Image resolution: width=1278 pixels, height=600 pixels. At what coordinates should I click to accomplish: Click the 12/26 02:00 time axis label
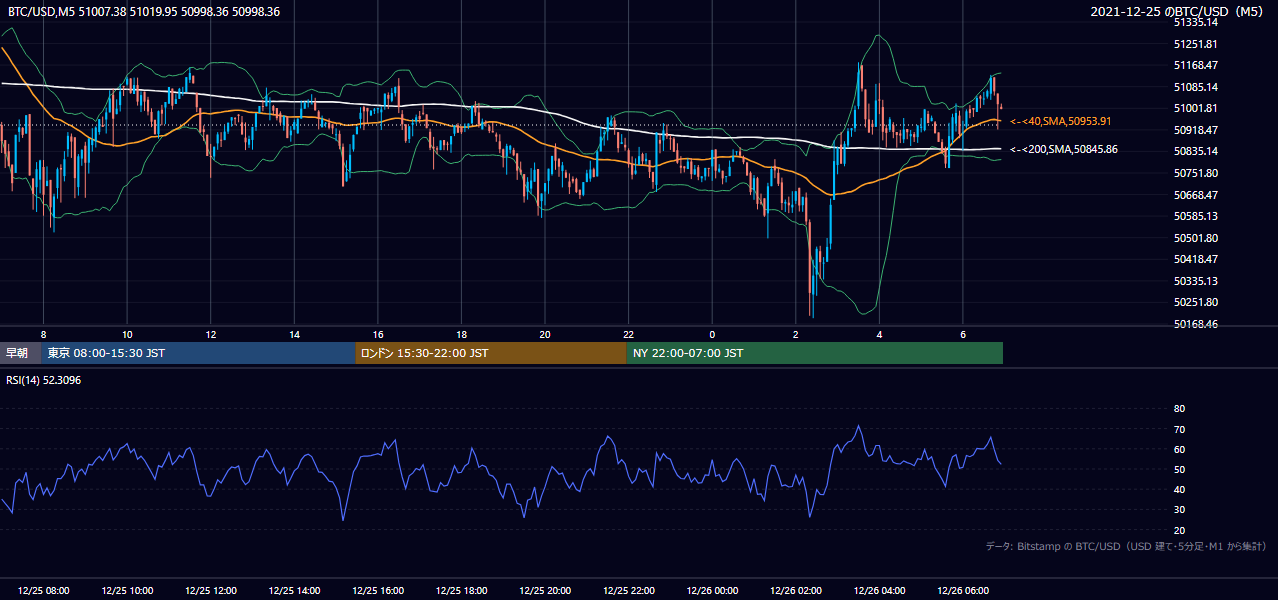(795, 591)
